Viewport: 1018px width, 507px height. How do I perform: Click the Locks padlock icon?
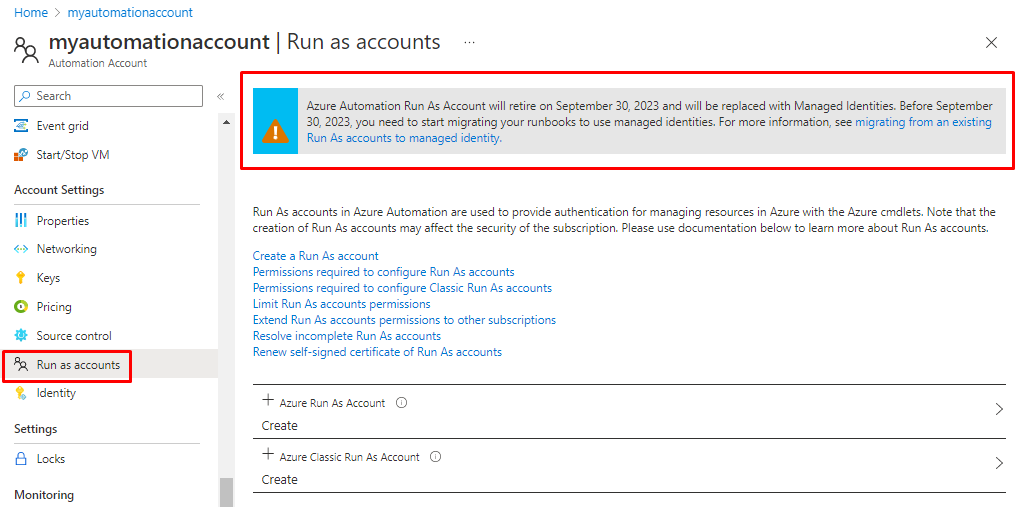point(21,459)
